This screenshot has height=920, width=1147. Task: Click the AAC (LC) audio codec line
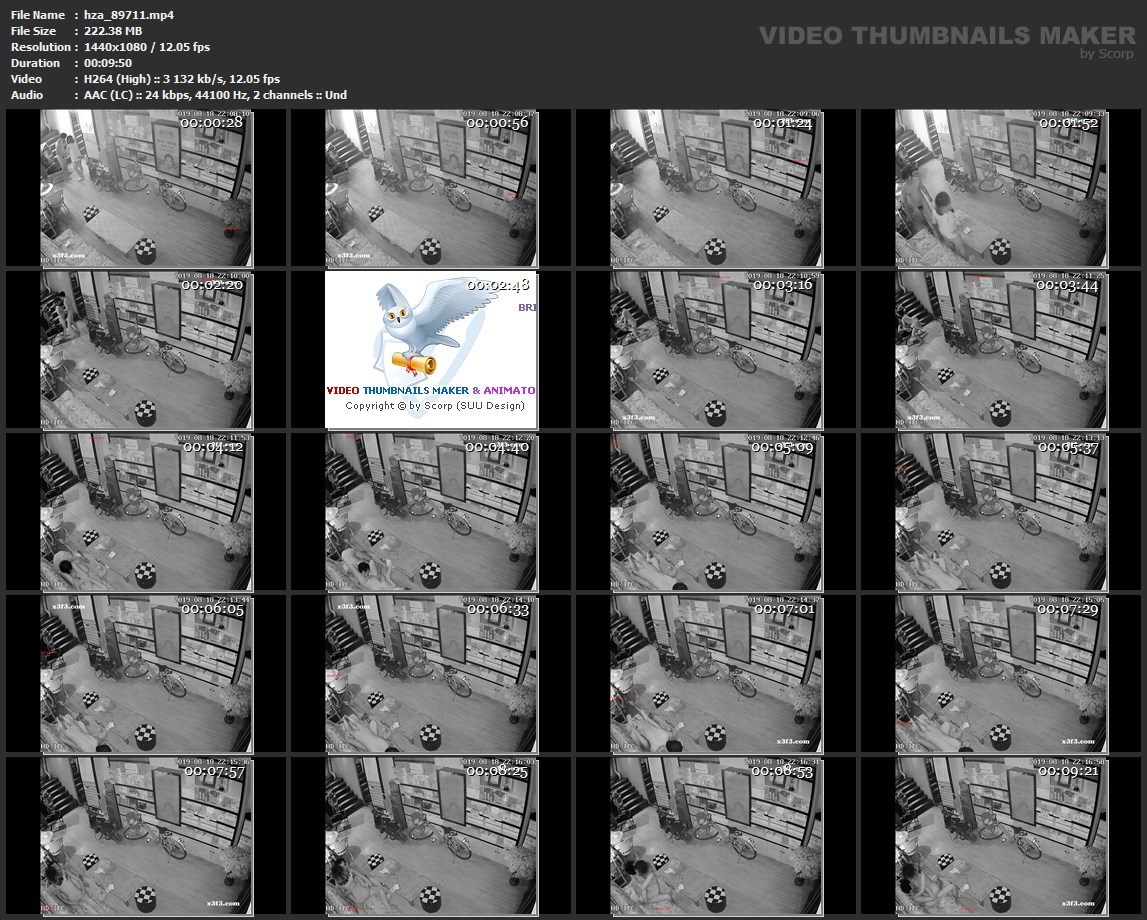pyautogui.click(x=215, y=95)
